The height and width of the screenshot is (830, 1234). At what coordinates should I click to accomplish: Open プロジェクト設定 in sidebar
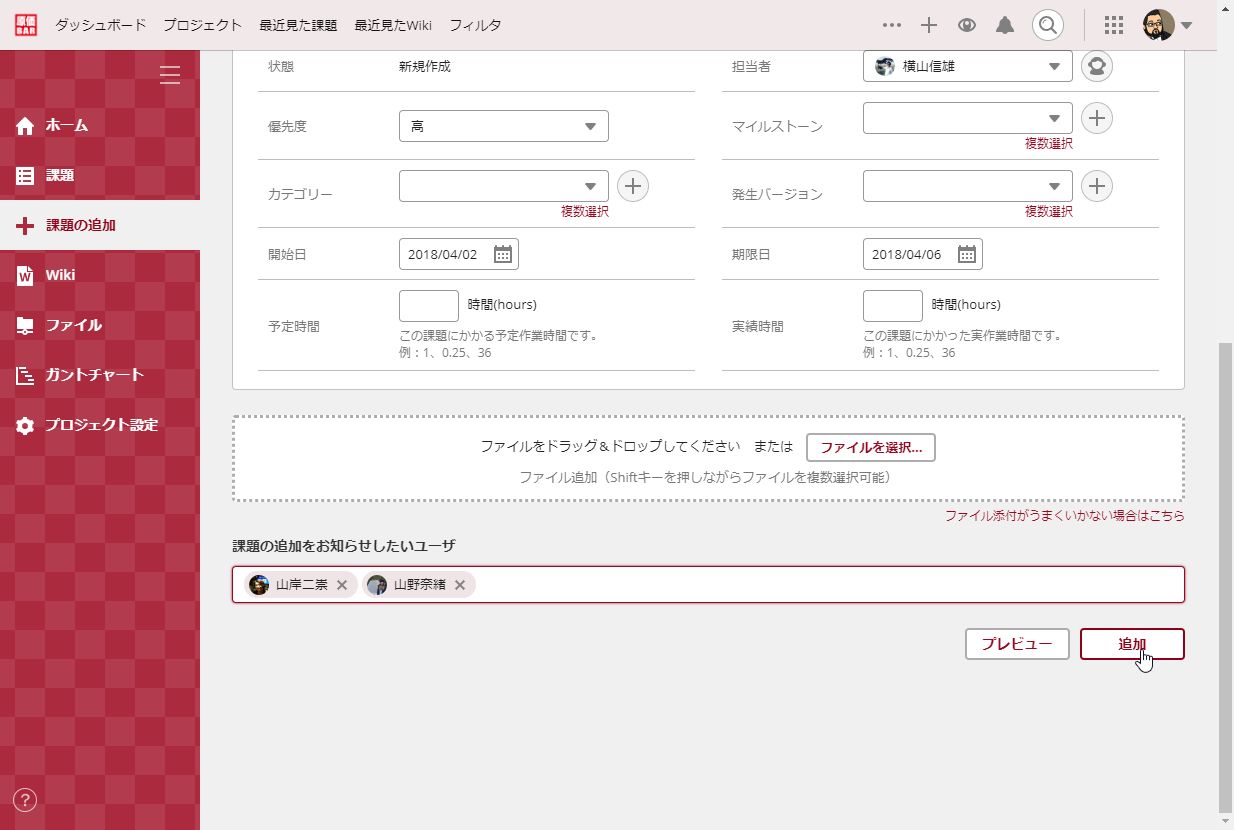coord(100,425)
